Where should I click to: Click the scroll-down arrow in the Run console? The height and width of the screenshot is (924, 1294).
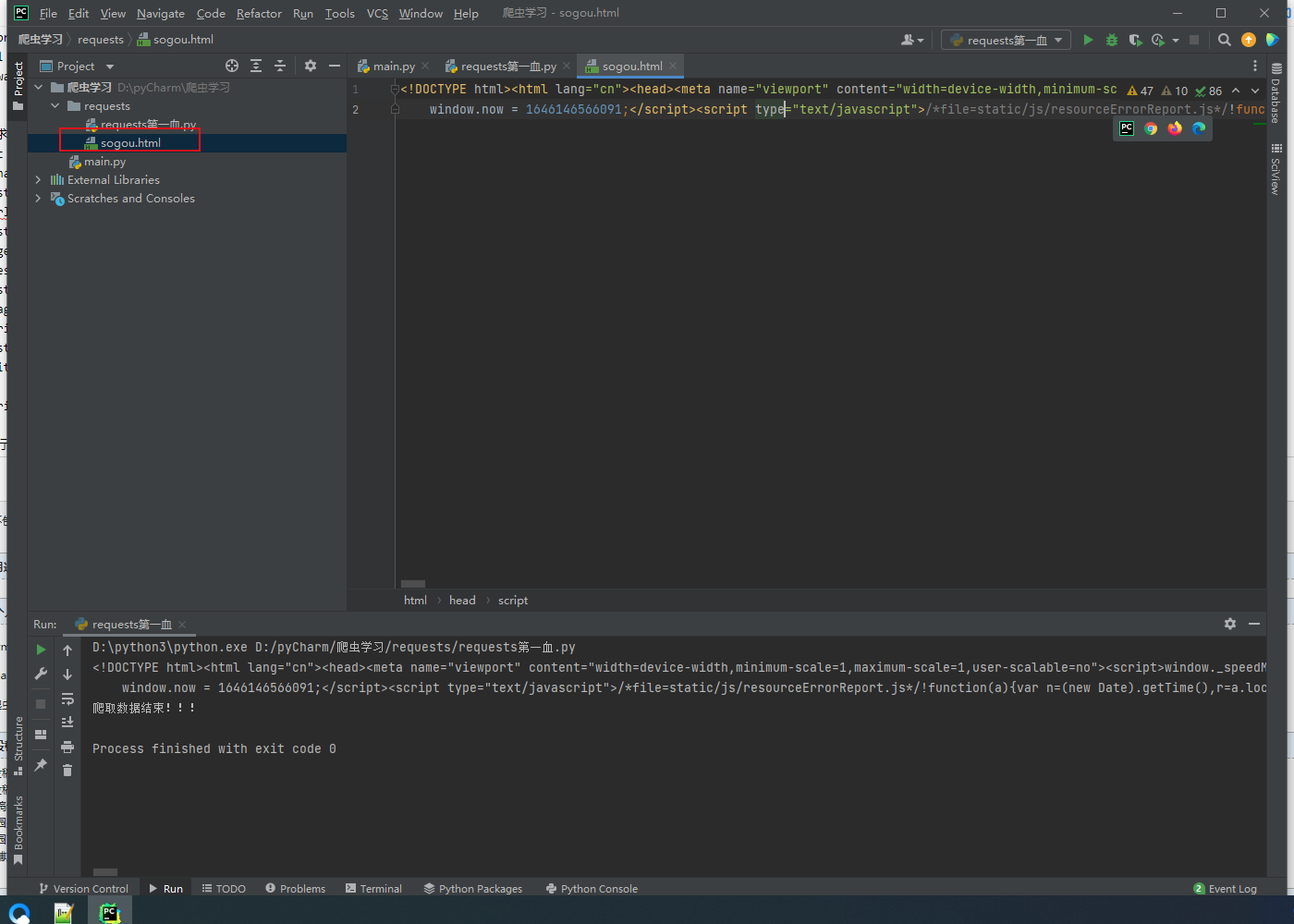[x=67, y=675]
